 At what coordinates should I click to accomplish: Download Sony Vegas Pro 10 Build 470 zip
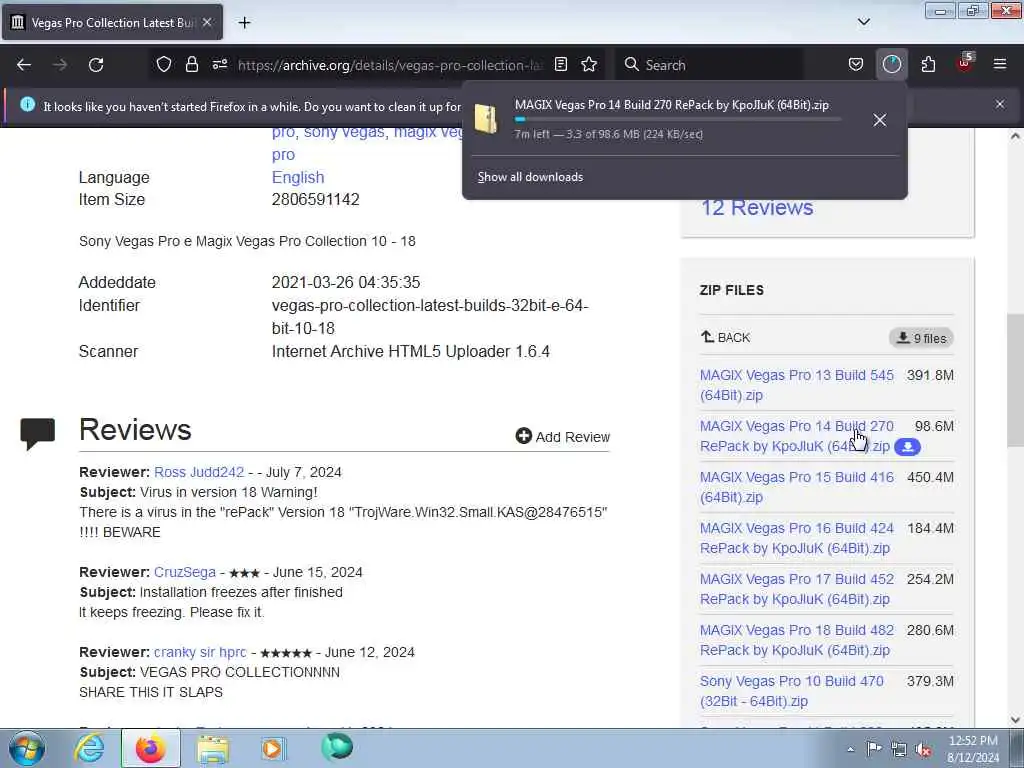point(792,691)
